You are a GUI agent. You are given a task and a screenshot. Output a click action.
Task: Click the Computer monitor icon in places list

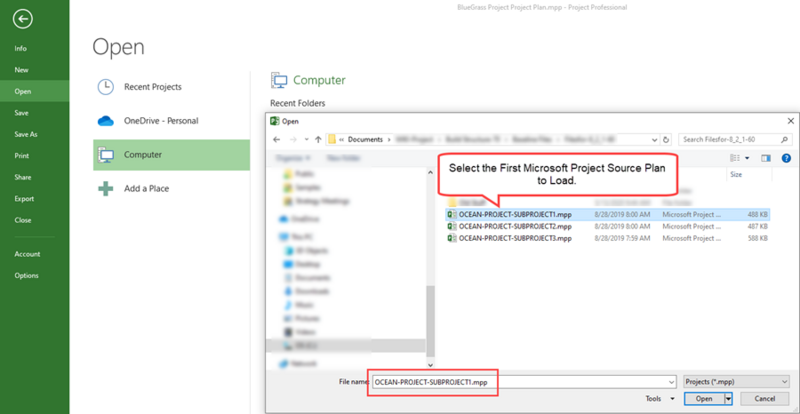pyautogui.click(x=106, y=155)
